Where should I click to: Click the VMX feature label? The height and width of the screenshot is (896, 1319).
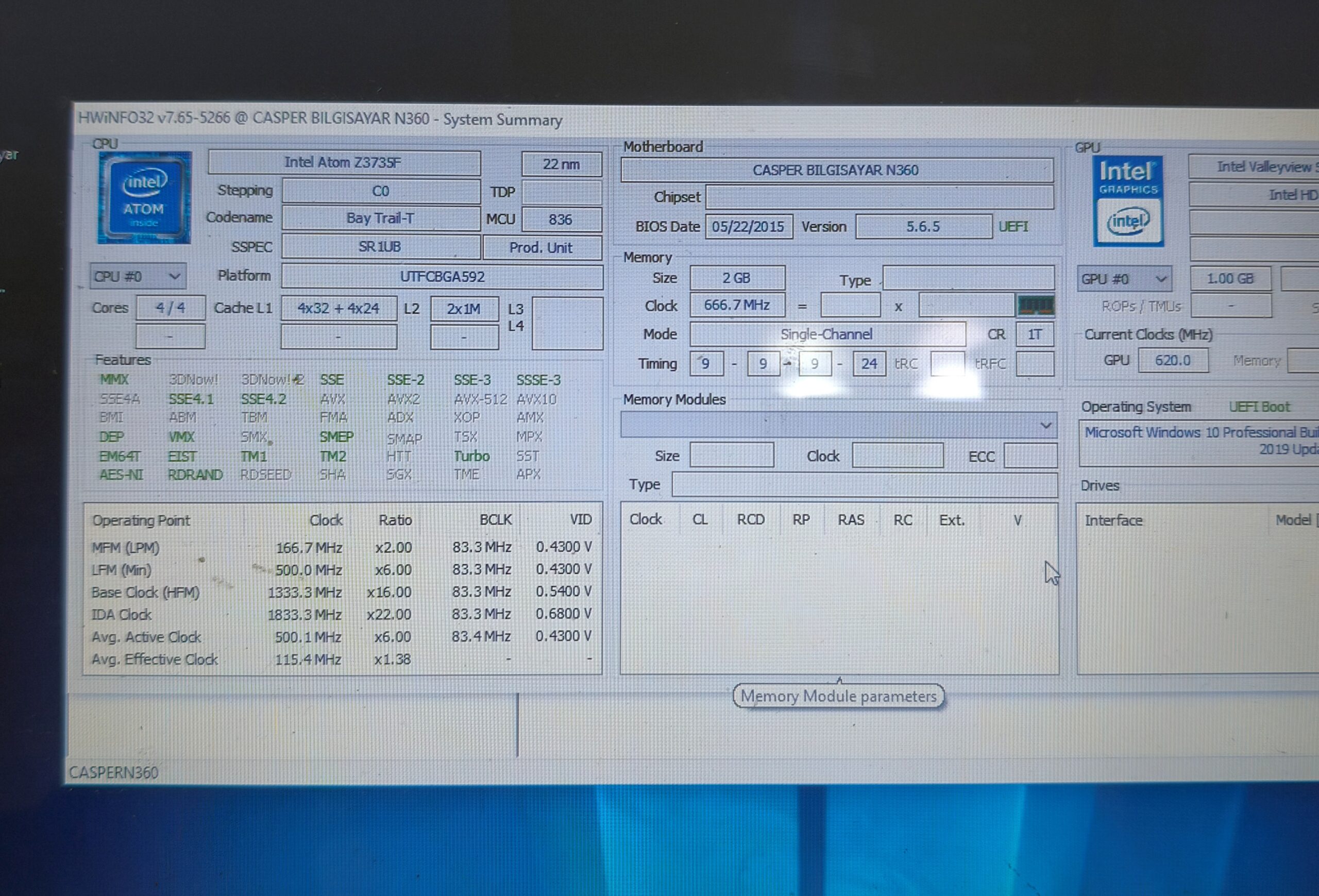(x=181, y=437)
